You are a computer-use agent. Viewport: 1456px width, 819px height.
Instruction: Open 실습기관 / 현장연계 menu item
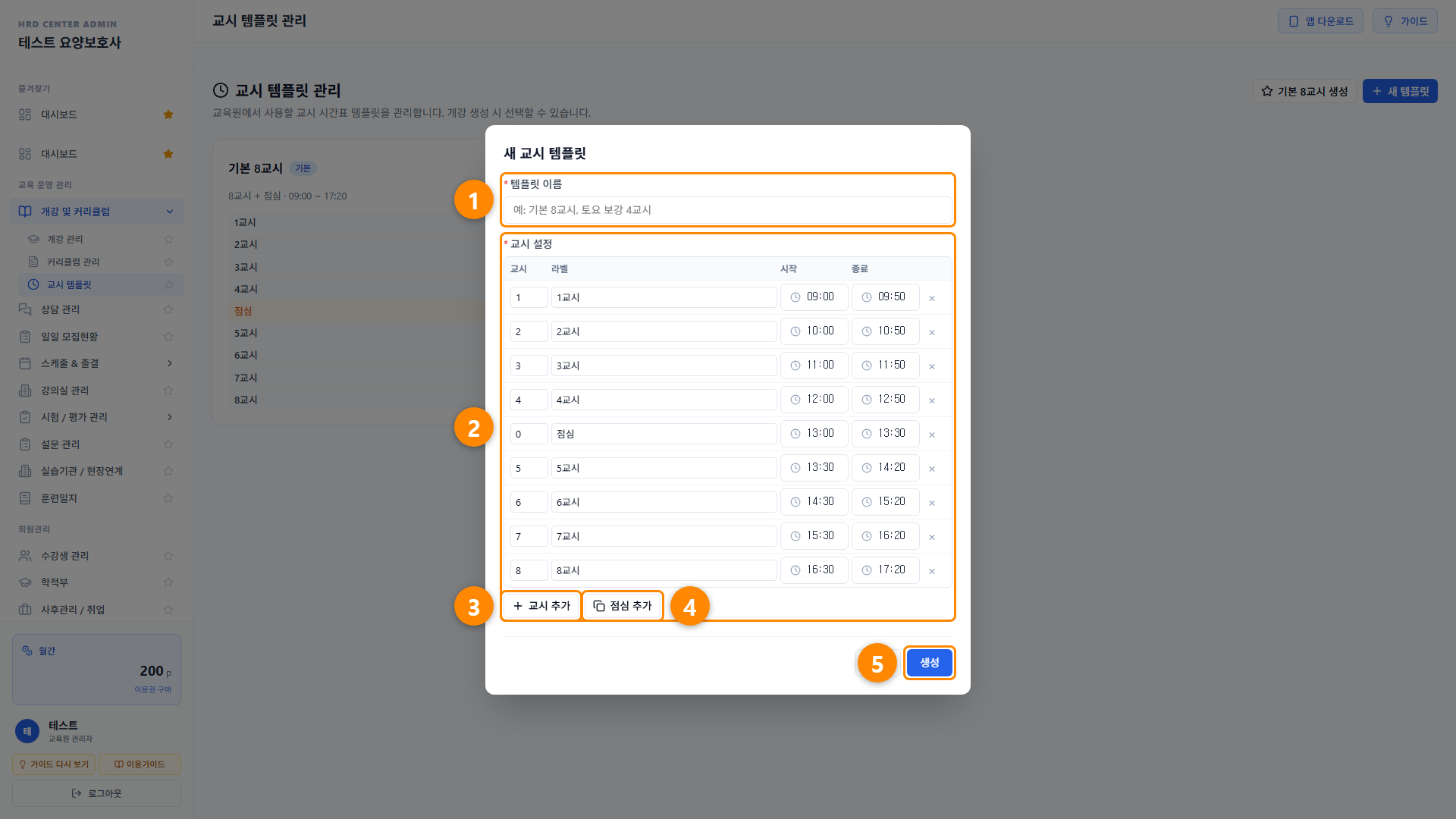(96, 471)
